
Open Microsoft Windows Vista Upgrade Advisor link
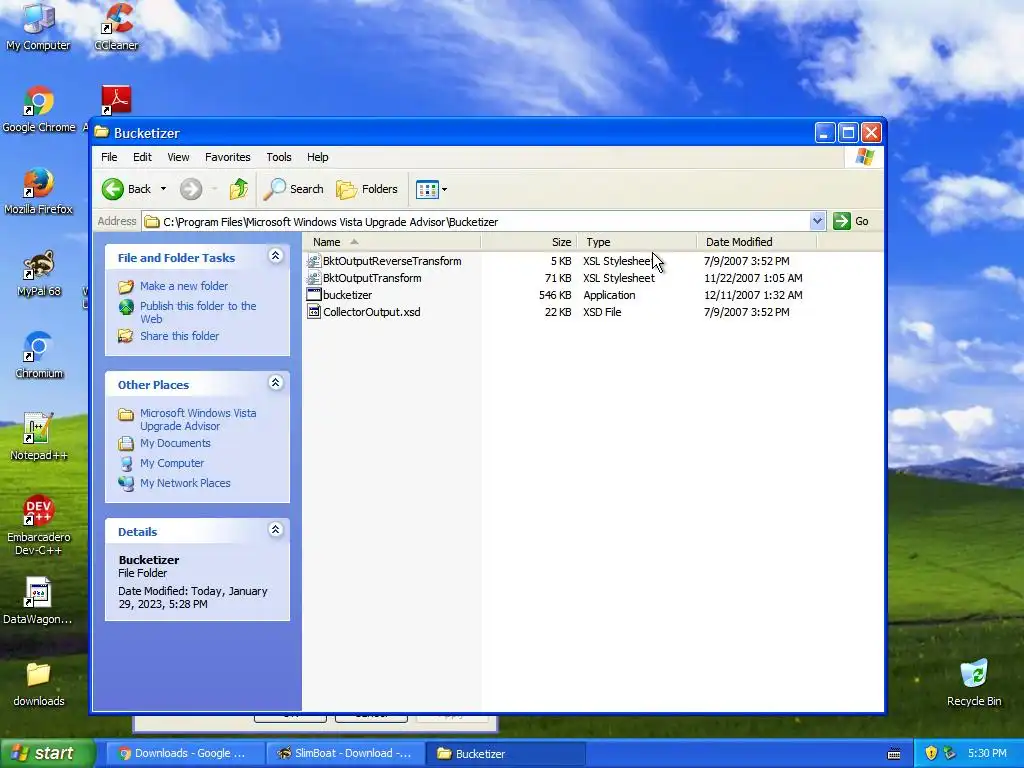click(198, 419)
